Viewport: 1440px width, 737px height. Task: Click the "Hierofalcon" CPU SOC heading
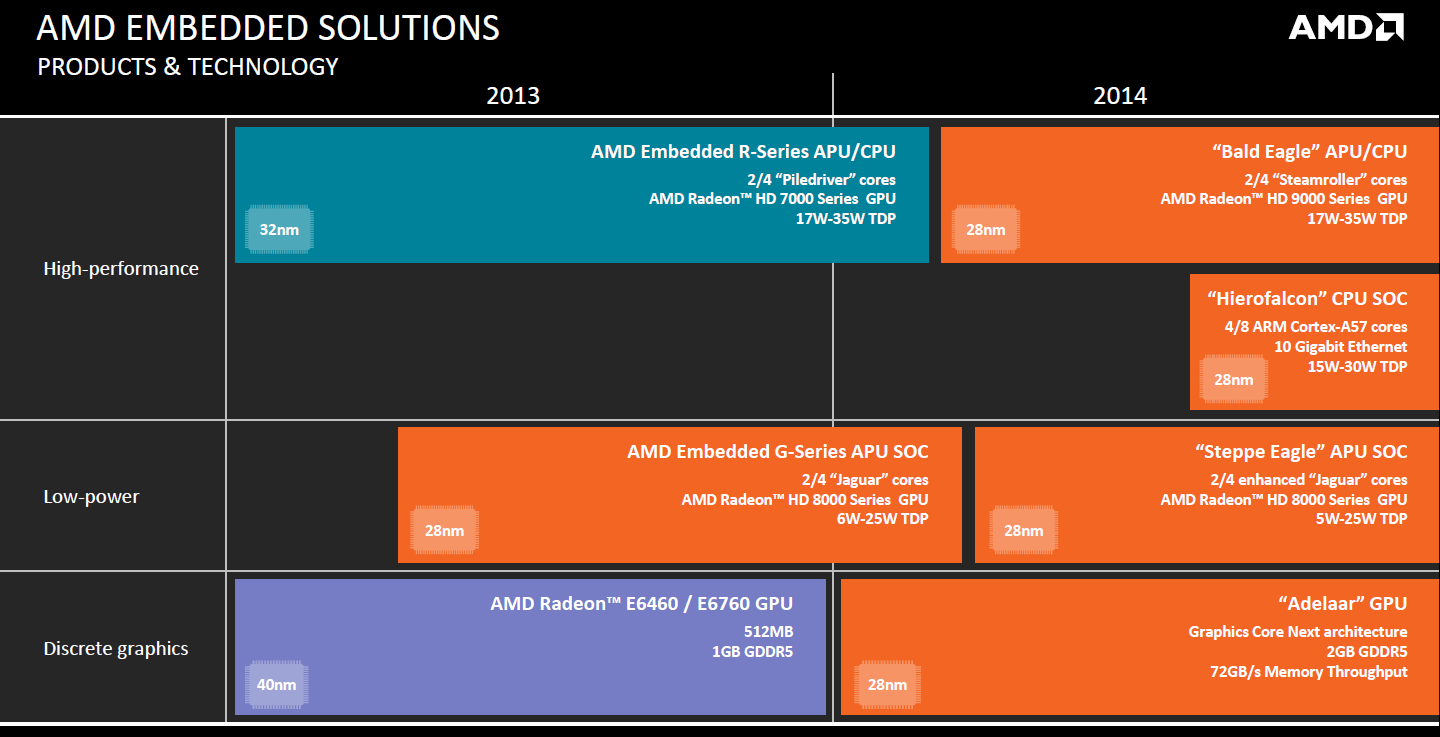(1306, 299)
